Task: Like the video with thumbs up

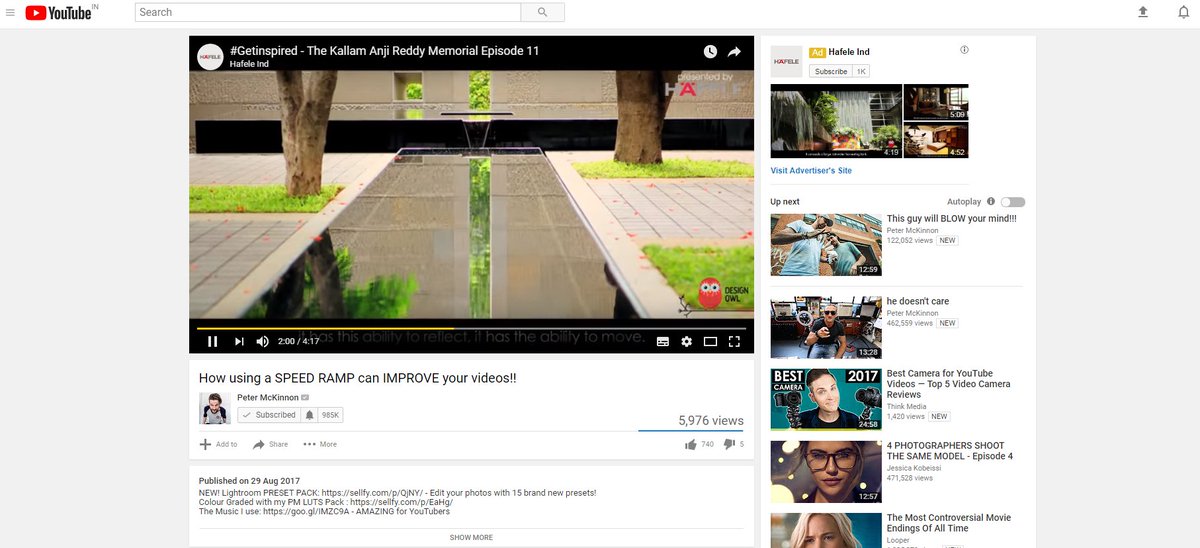Action: (691, 444)
